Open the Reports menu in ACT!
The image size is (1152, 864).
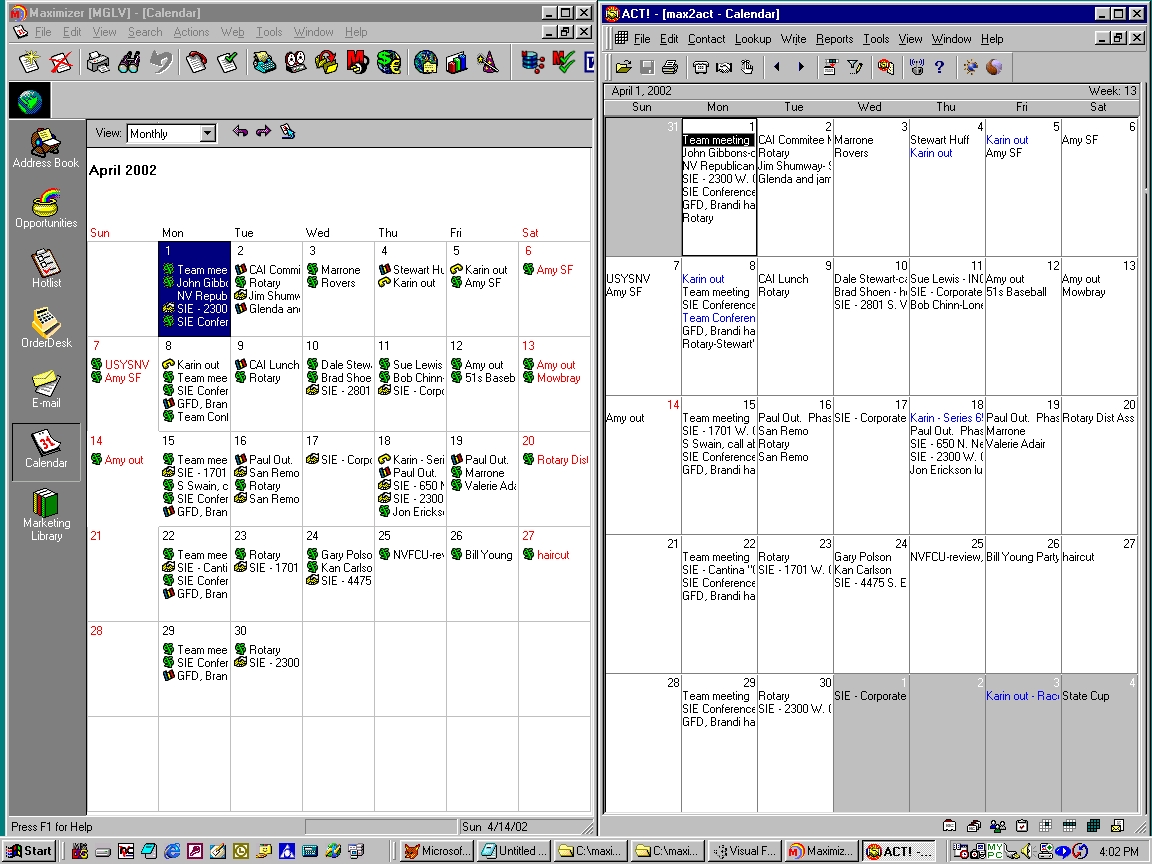coord(835,39)
